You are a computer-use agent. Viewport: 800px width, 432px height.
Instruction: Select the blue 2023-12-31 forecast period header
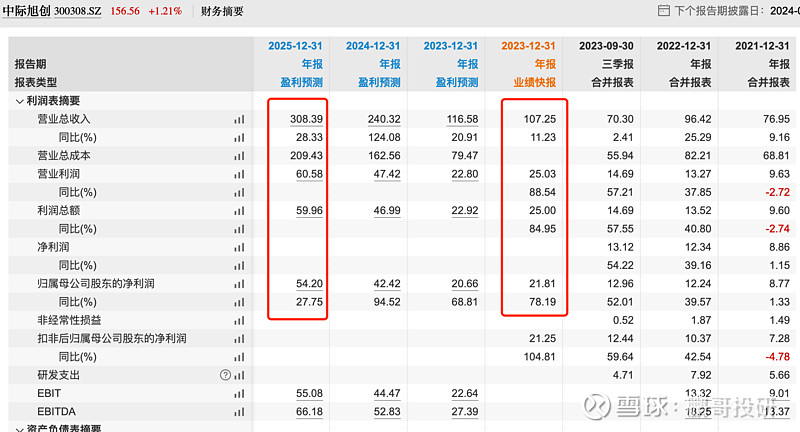click(451, 46)
